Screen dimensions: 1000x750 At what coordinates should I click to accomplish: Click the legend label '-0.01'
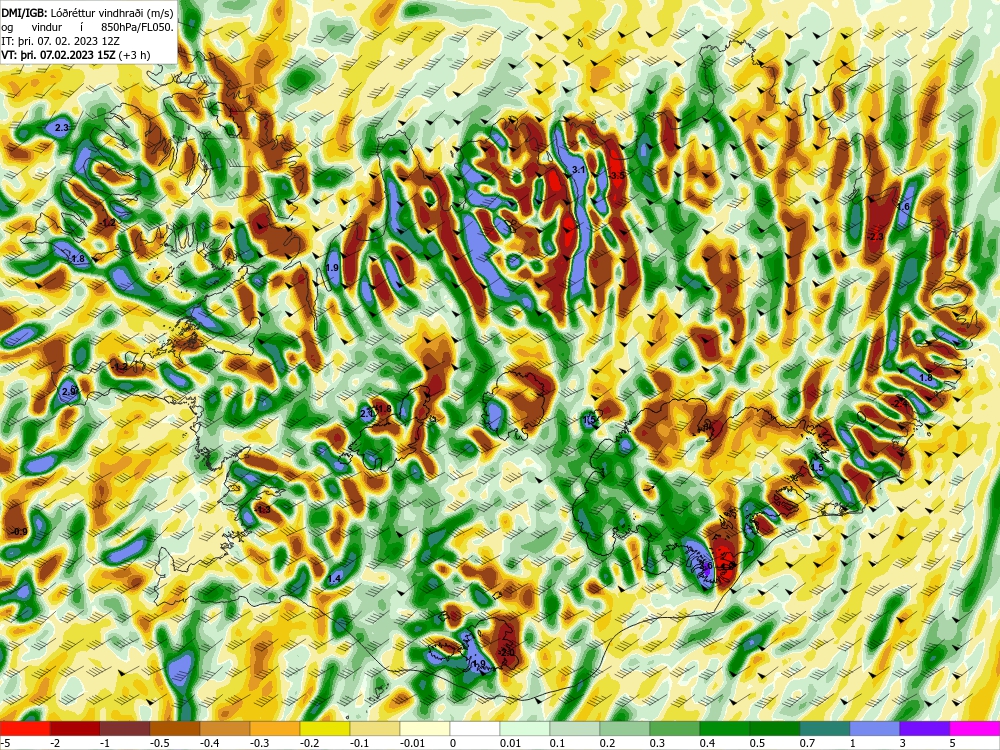(x=413, y=743)
